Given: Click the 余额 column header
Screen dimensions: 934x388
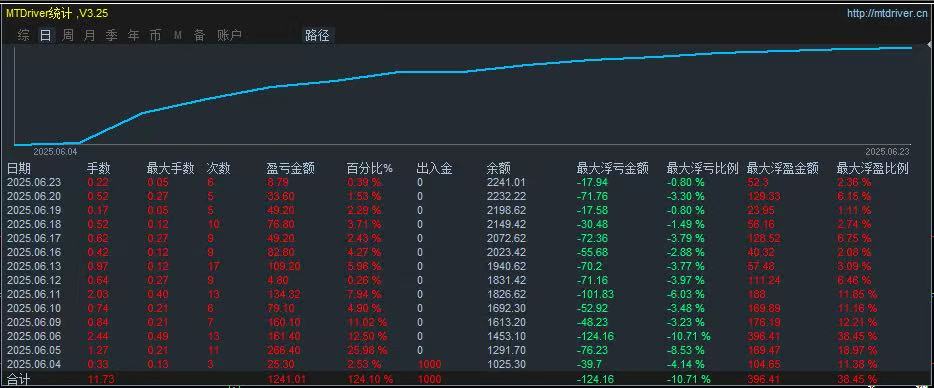Looking at the screenshot, I should tap(499, 169).
